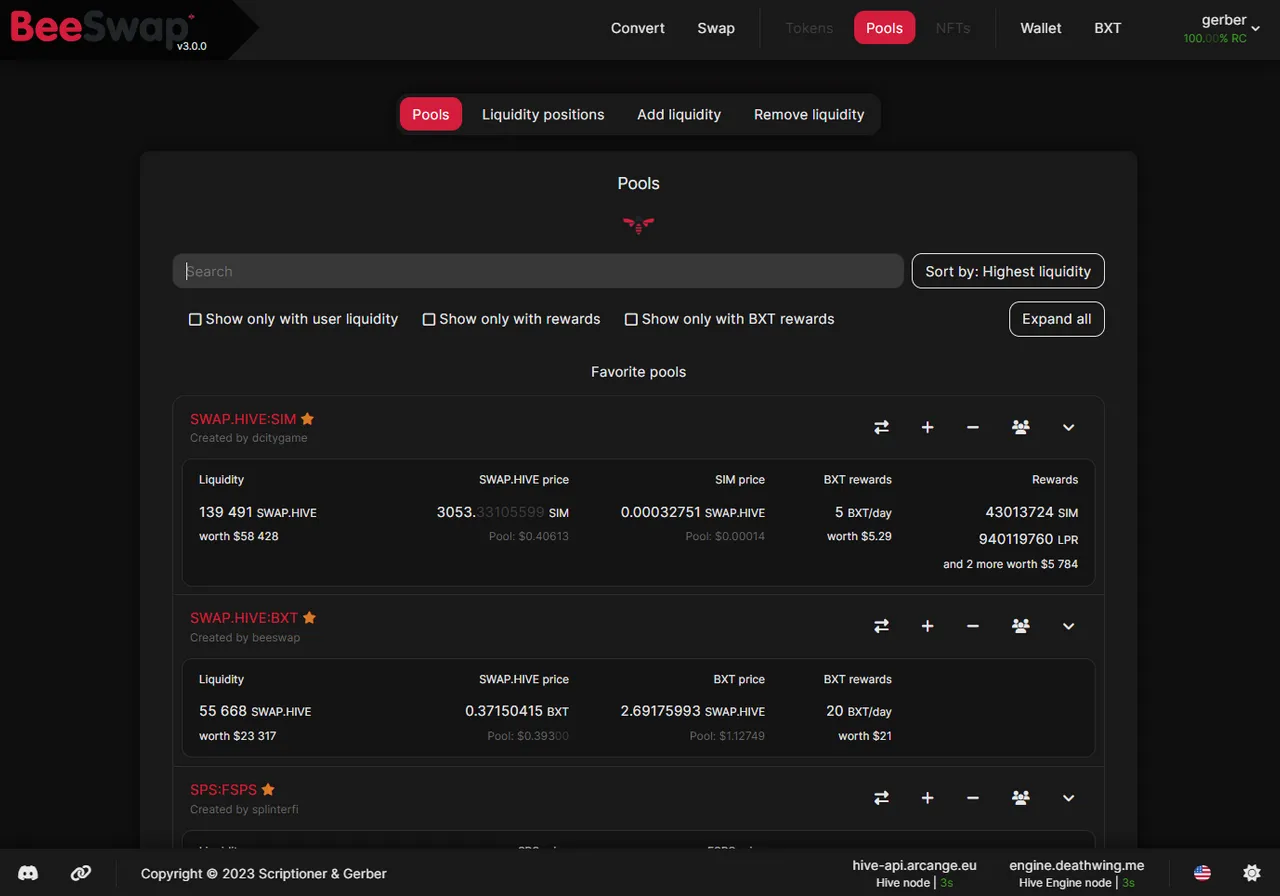Change language via the US flag icon
This screenshot has height=896, width=1280.
[x=1202, y=873]
